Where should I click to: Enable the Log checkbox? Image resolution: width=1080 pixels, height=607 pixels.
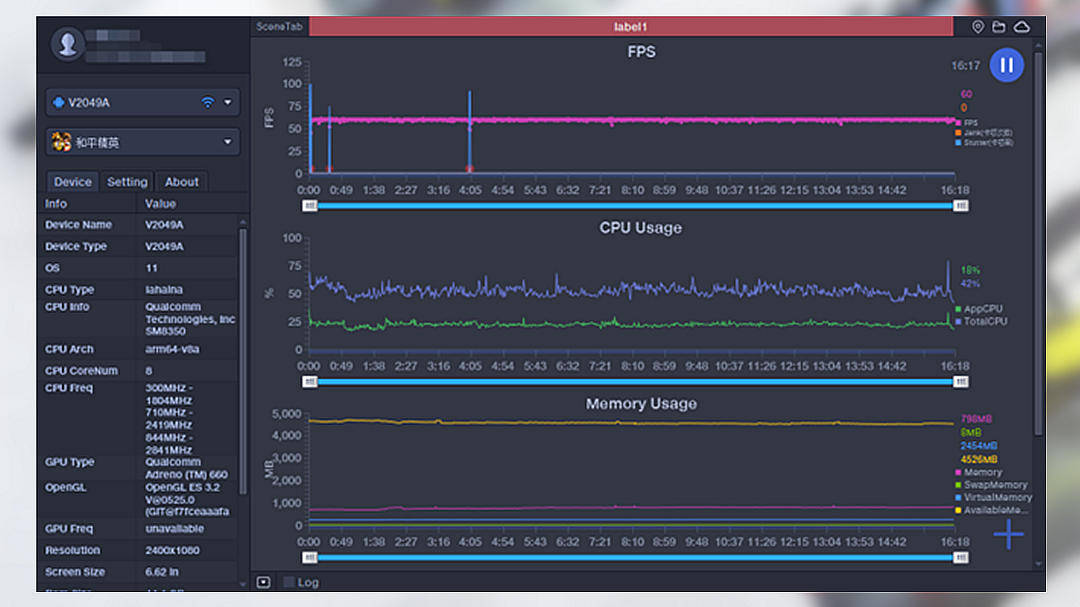(x=289, y=582)
